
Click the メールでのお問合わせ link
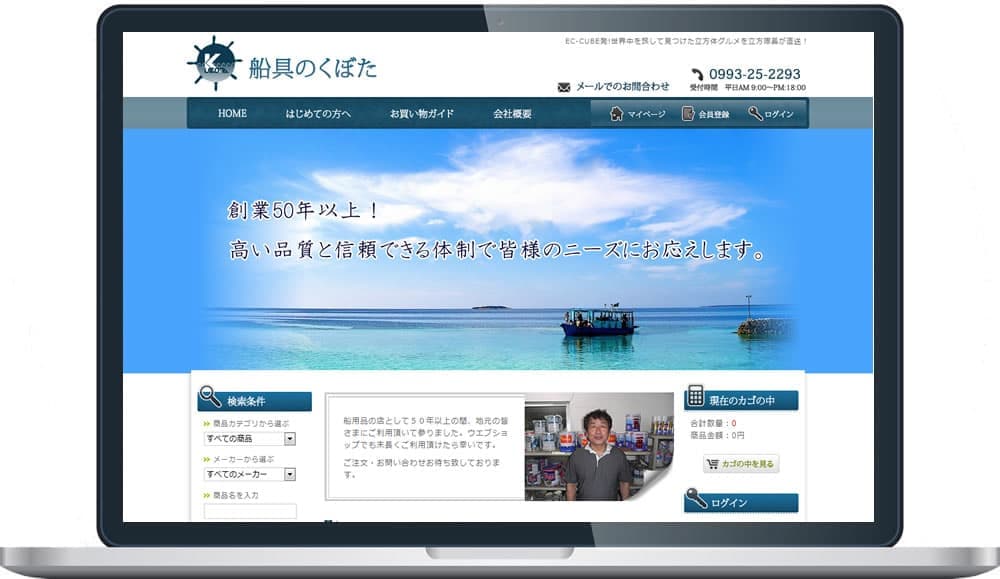tap(622, 87)
